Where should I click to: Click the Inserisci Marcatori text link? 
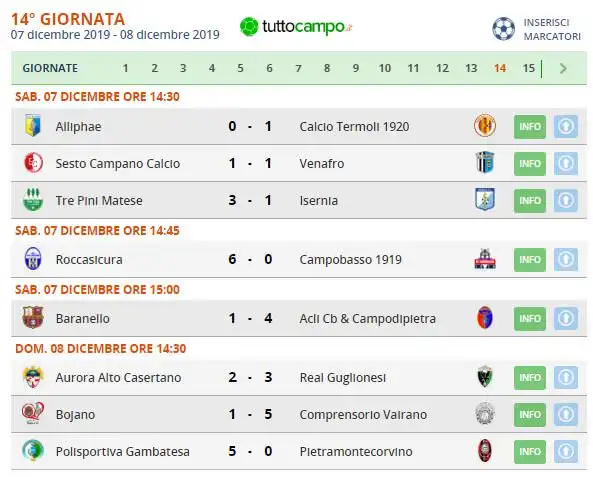coord(552,30)
